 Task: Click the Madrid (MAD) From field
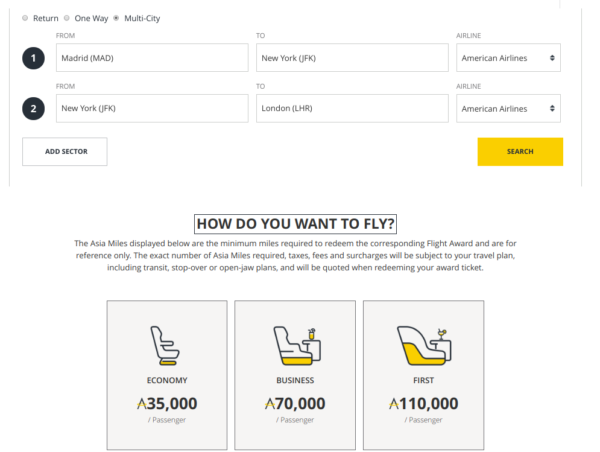(152, 58)
